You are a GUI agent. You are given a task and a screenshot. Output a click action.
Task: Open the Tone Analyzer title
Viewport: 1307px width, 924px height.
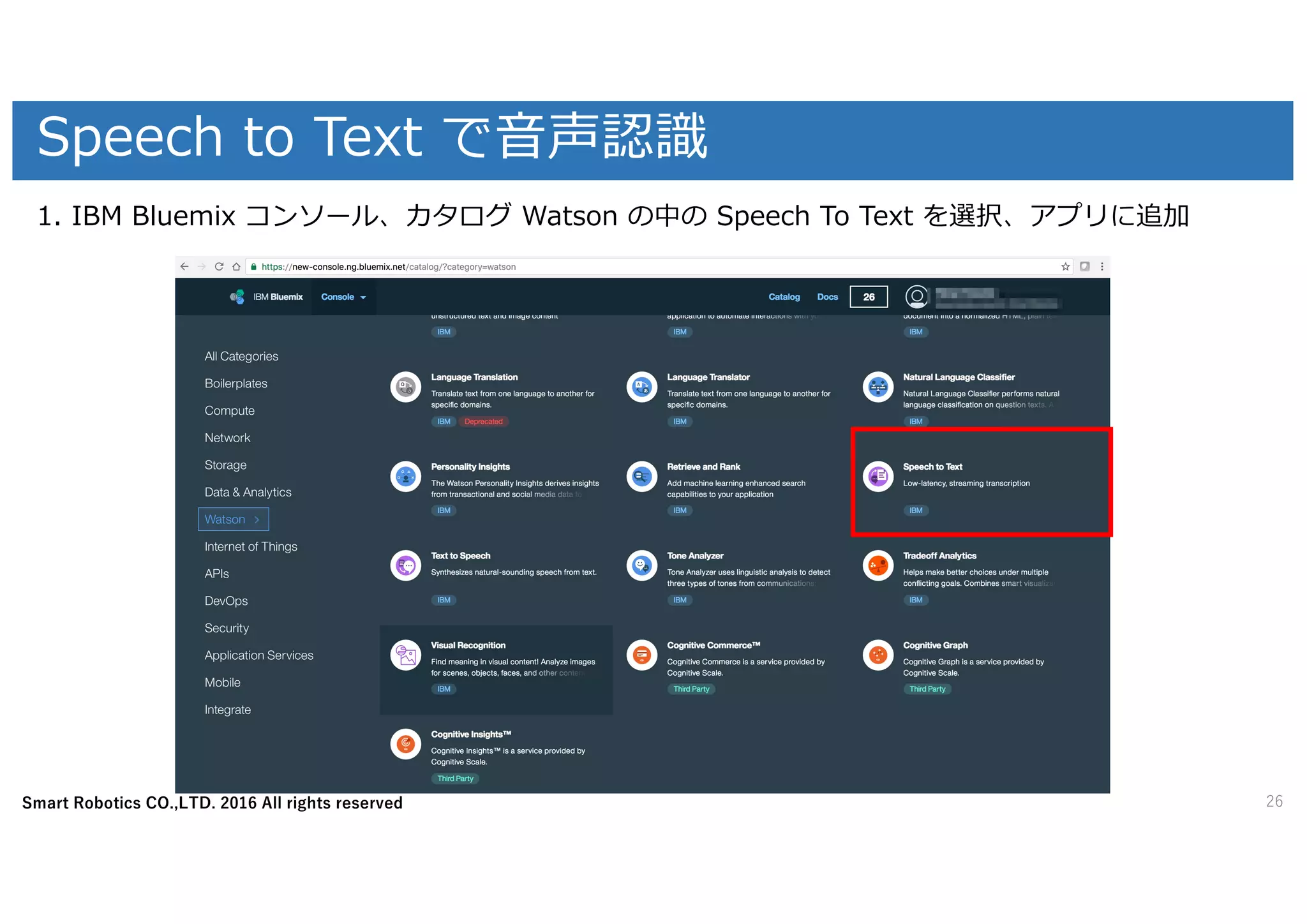(x=695, y=556)
